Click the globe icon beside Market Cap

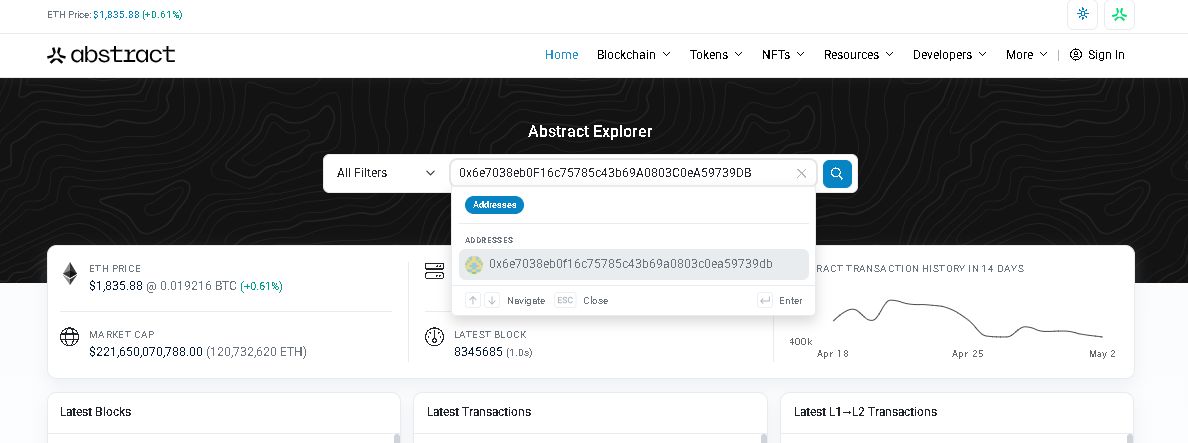[x=70, y=337]
